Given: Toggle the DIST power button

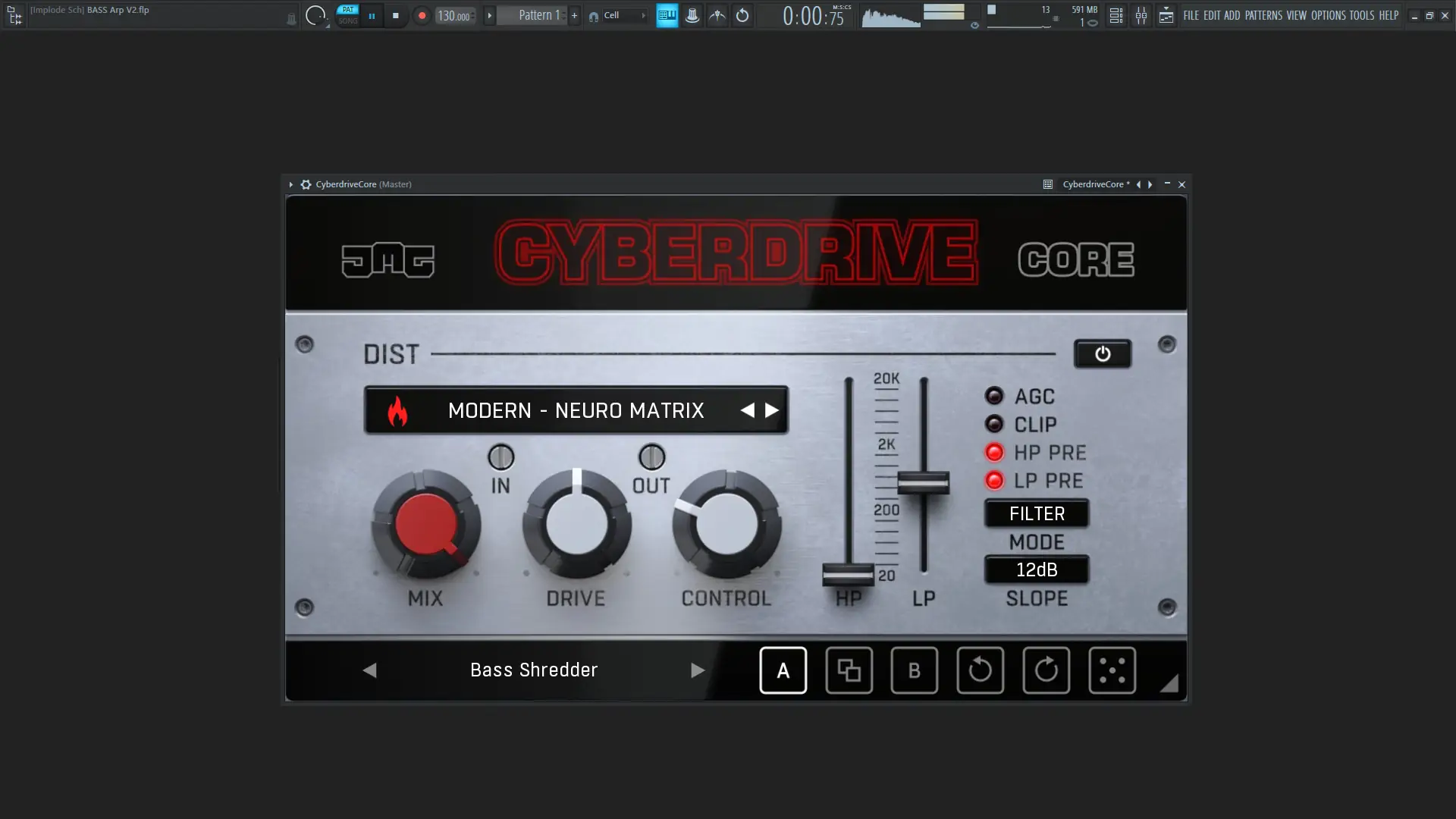Looking at the screenshot, I should click(x=1102, y=354).
